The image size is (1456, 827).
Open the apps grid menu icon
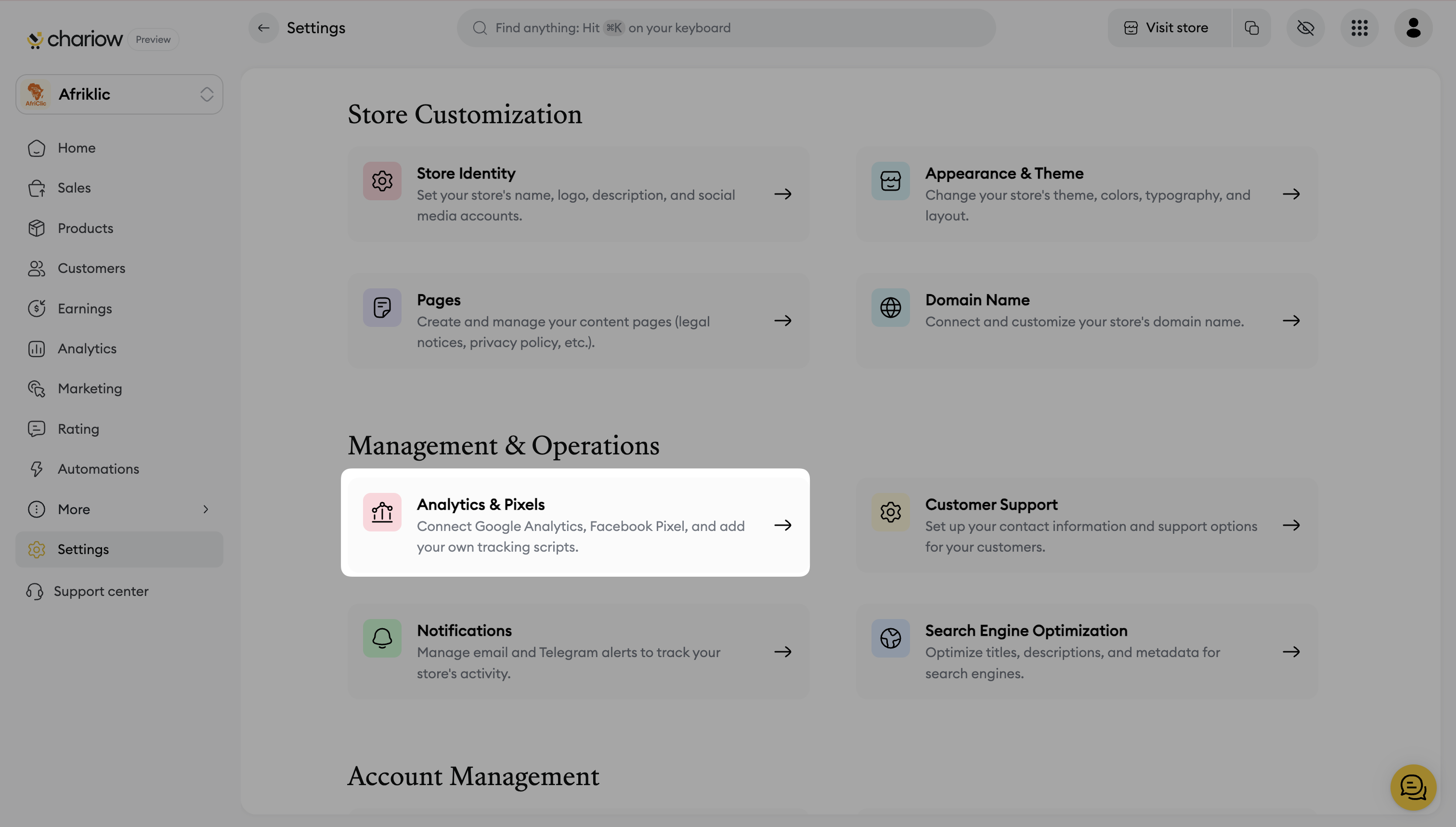tap(1359, 28)
